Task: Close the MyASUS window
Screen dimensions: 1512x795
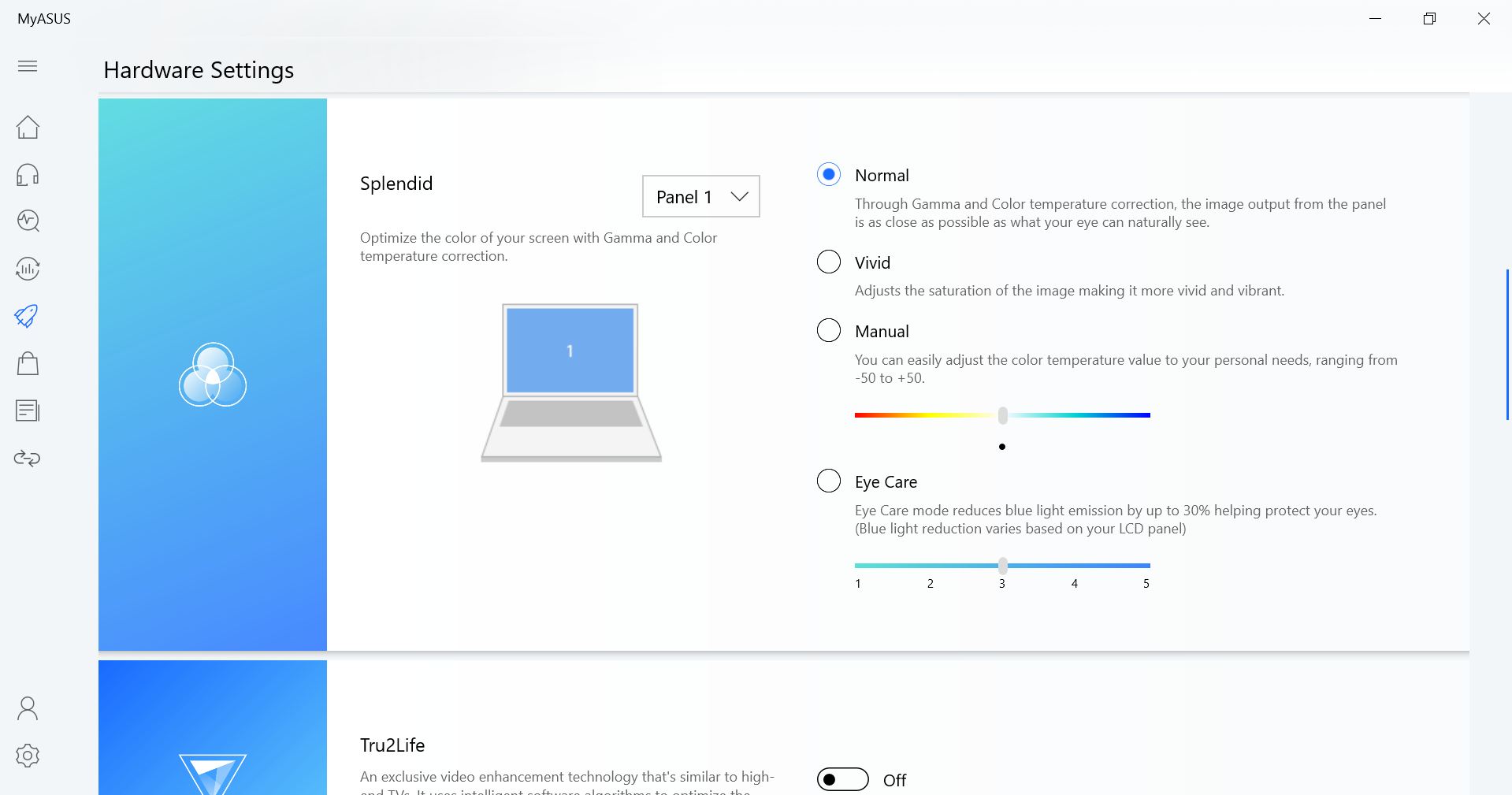Action: (1484, 18)
